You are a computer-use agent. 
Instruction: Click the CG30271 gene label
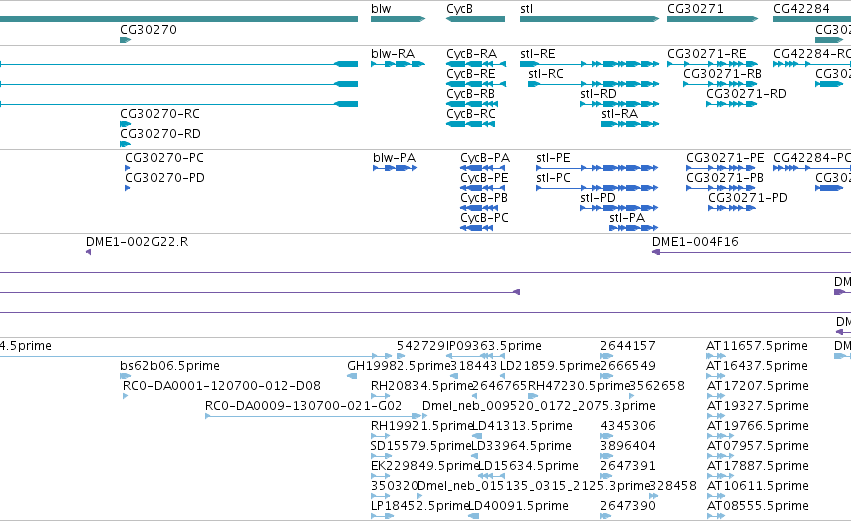[x=695, y=9]
